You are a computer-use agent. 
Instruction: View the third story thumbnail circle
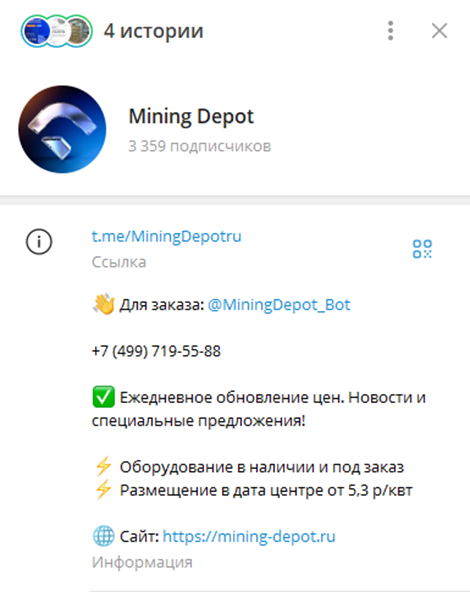pyautogui.click(x=78, y=31)
